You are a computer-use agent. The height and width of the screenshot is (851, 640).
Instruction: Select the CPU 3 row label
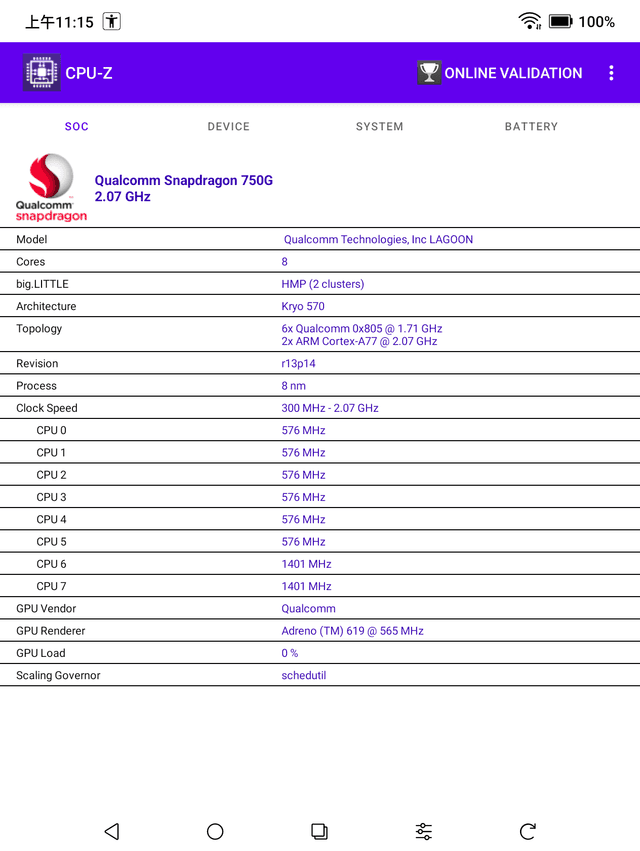click(x=51, y=497)
